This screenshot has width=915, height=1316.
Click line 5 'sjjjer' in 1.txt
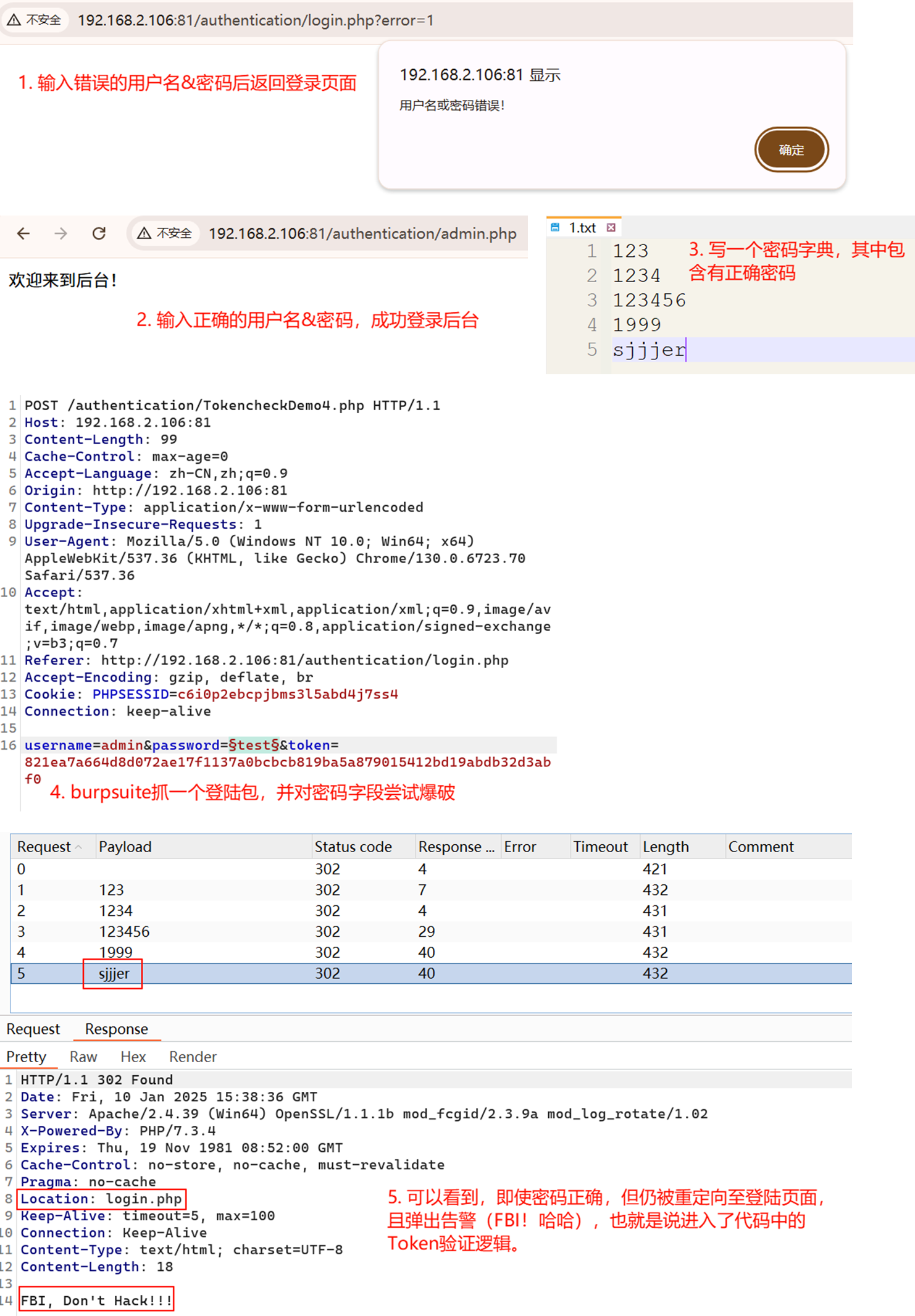[649, 350]
